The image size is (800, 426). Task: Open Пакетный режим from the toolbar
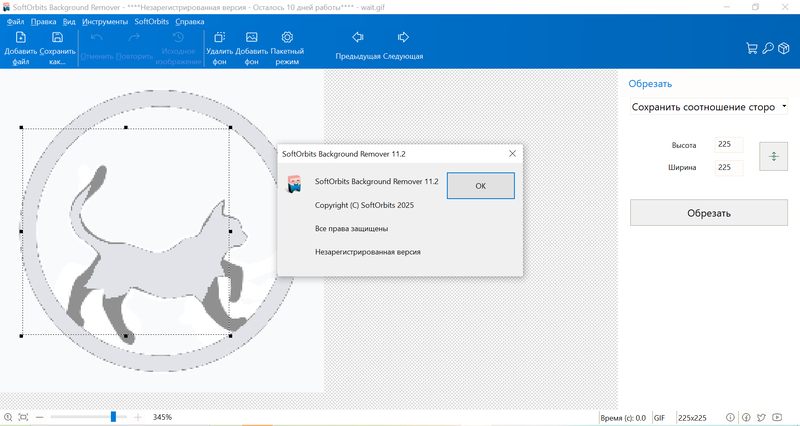pyautogui.click(x=287, y=44)
